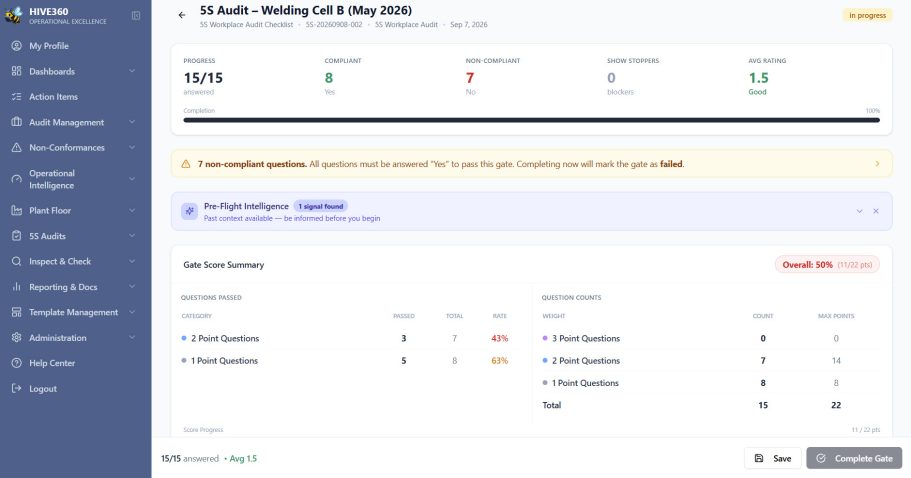Expand the Reporting & Docs chevron
Screen dimensions: 911x478
[132, 287]
